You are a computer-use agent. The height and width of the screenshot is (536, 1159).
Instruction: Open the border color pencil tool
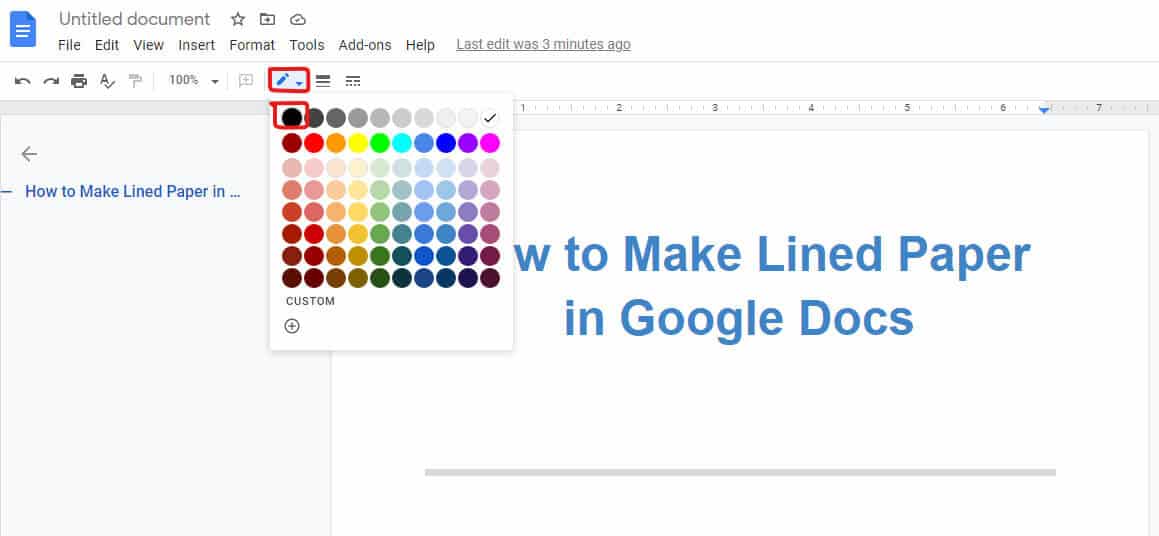point(288,80)
